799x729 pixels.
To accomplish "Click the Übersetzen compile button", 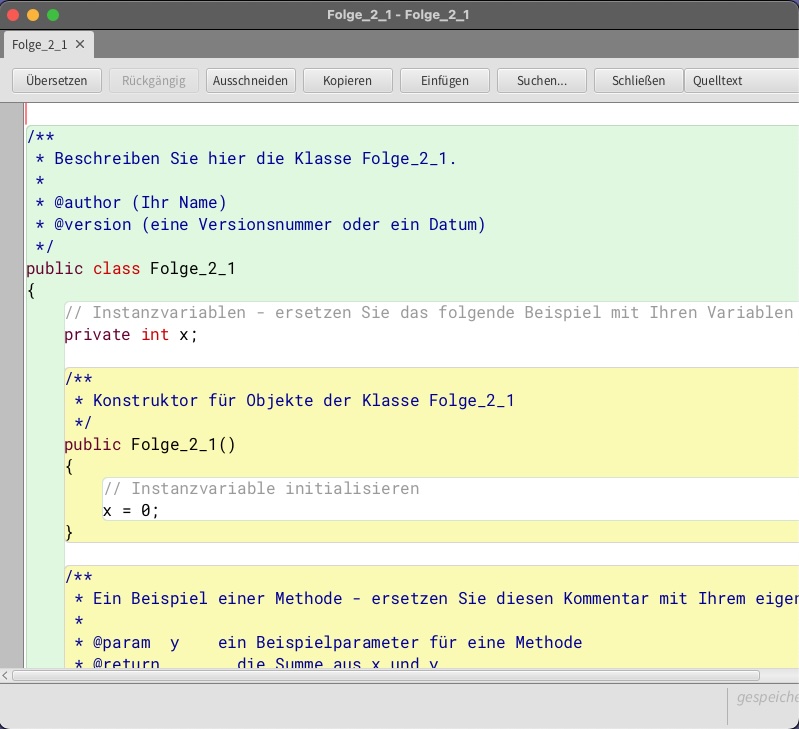I will click(x=56, y=81).
